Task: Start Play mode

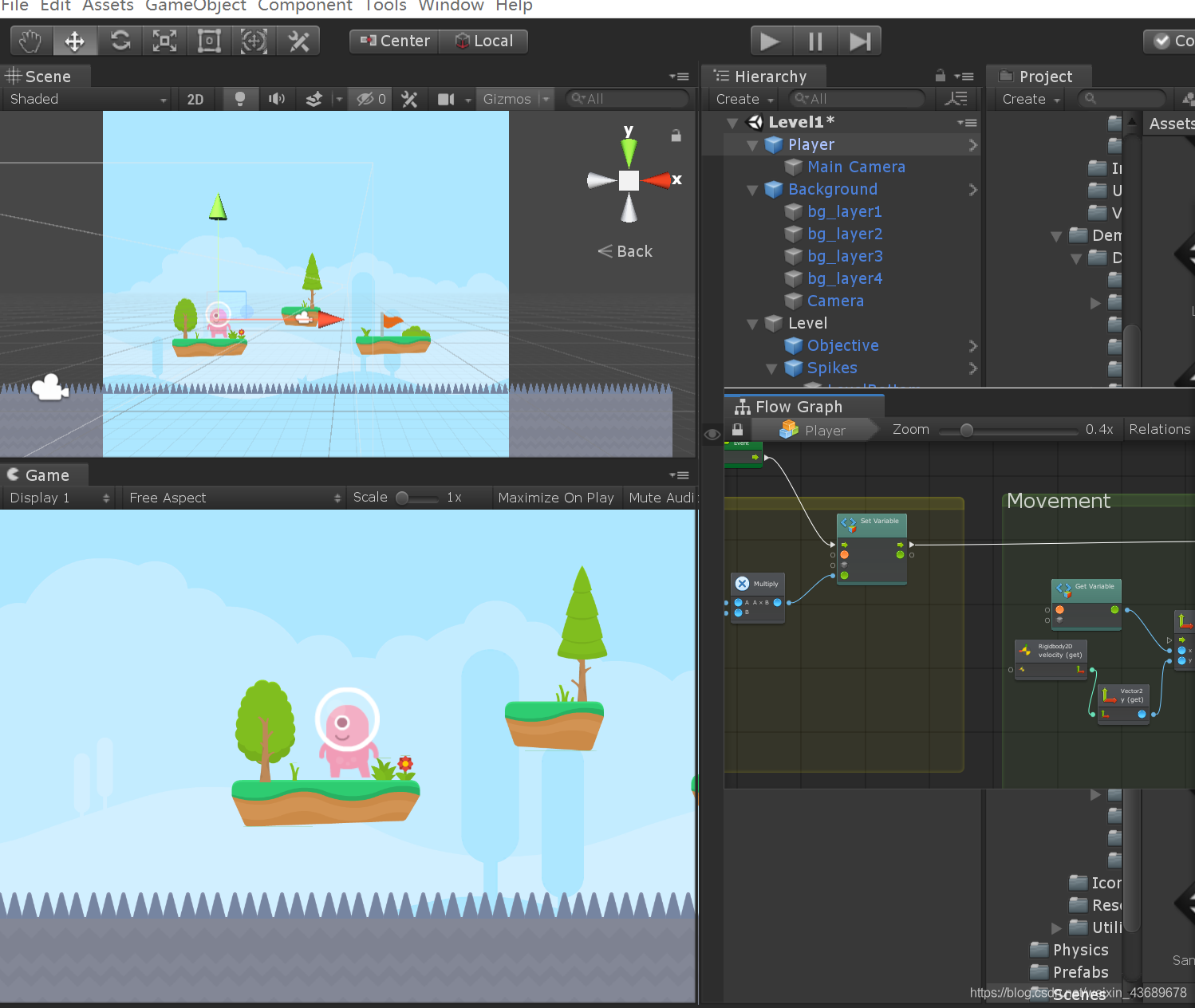Action: [771, 41]
